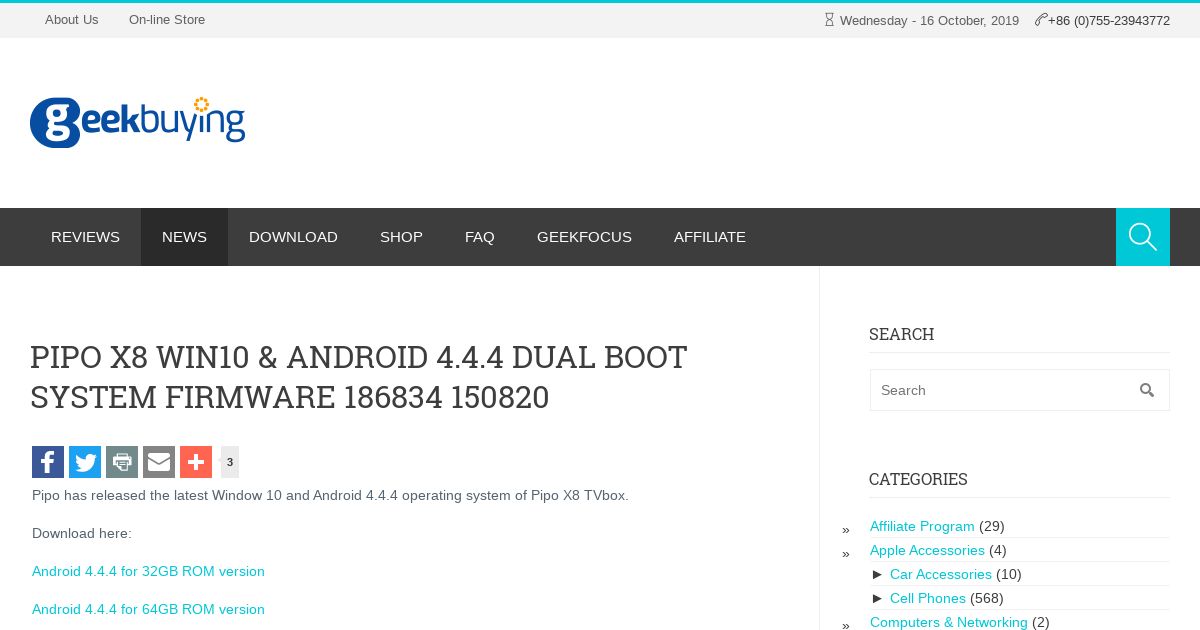This screenshot has width=1200, height=630.
Task: Go to the On-line Store
Action: (x=167, y=20)
